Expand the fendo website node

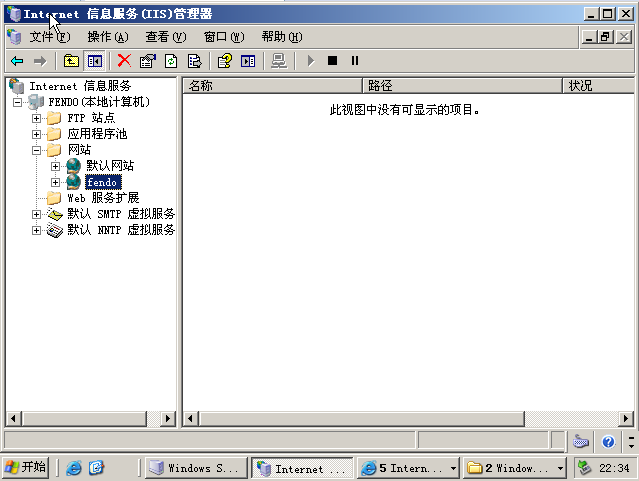point(55,182)
